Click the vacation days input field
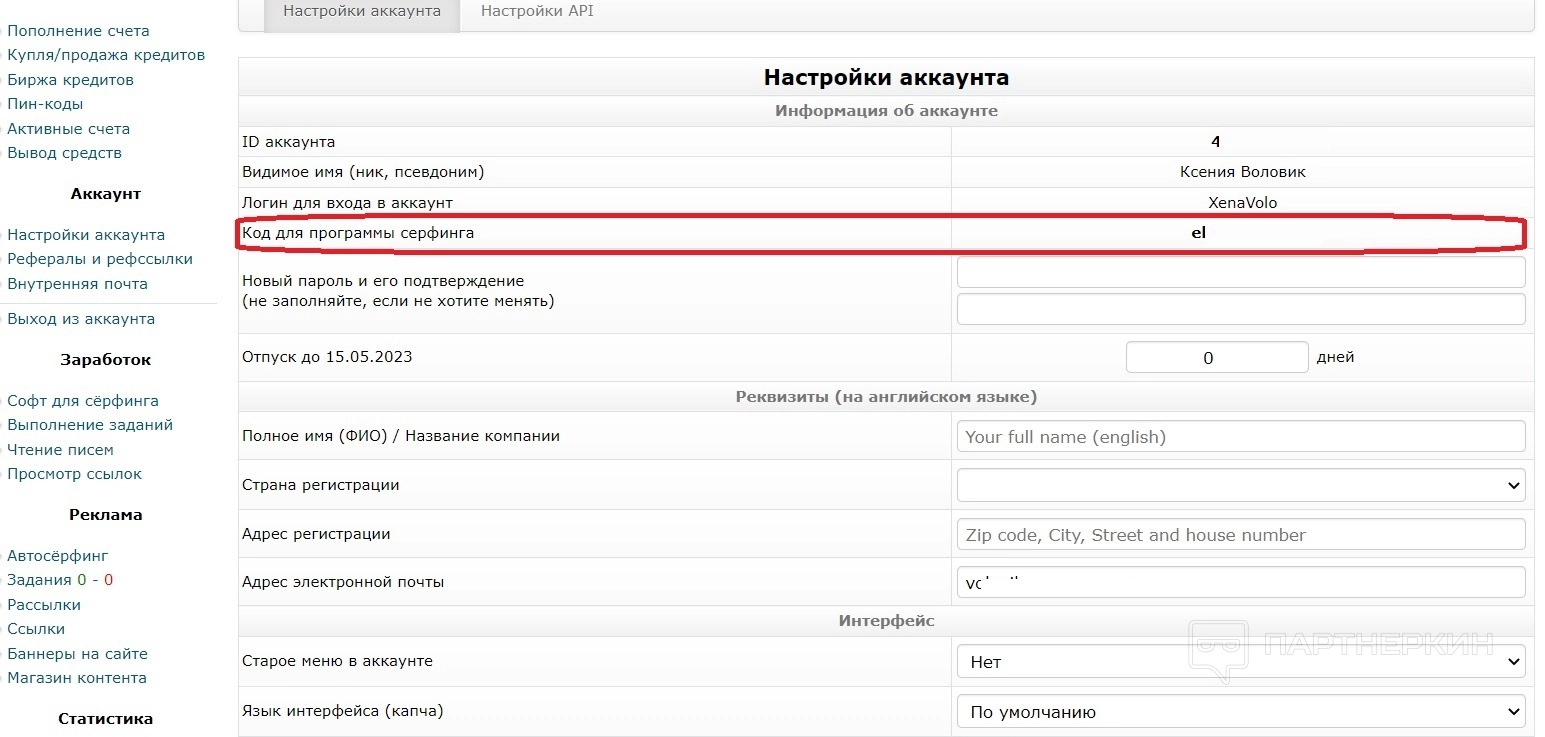 click(1217, 357)
